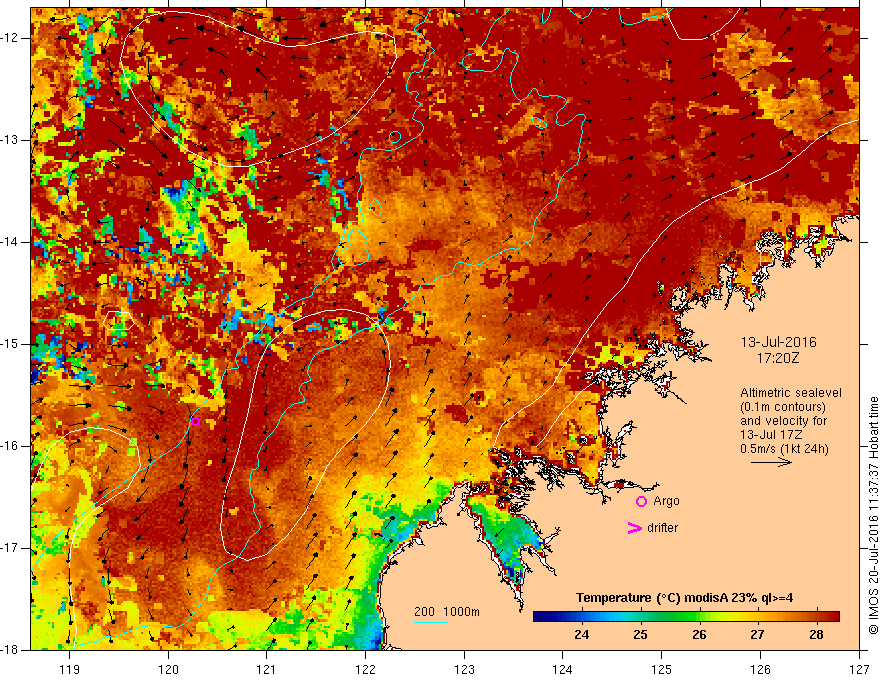This screenshot has height=680, width=880.
Task: Click the 'drifter' legend label
Action: click(x=662, y=528)
